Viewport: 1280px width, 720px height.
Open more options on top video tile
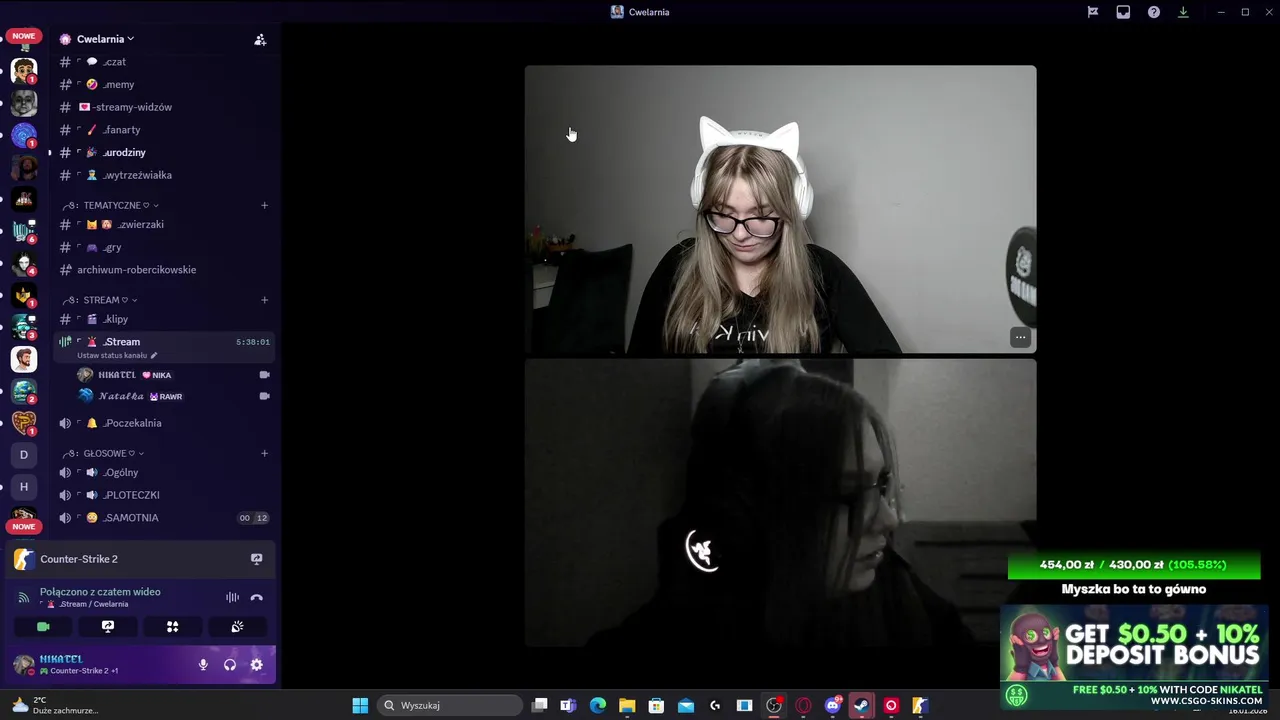[x=1020, y=338]
